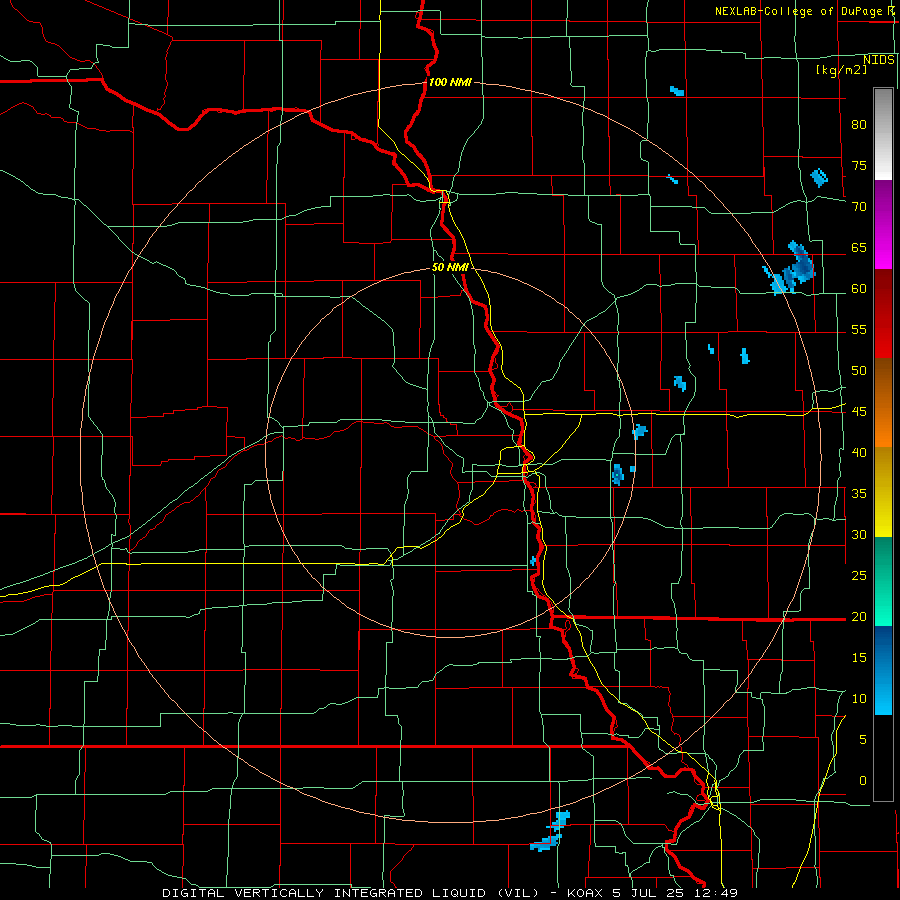900x900 pixels.
Task: Click the "20" value on color scale
Action: click(x=859, y=617)
